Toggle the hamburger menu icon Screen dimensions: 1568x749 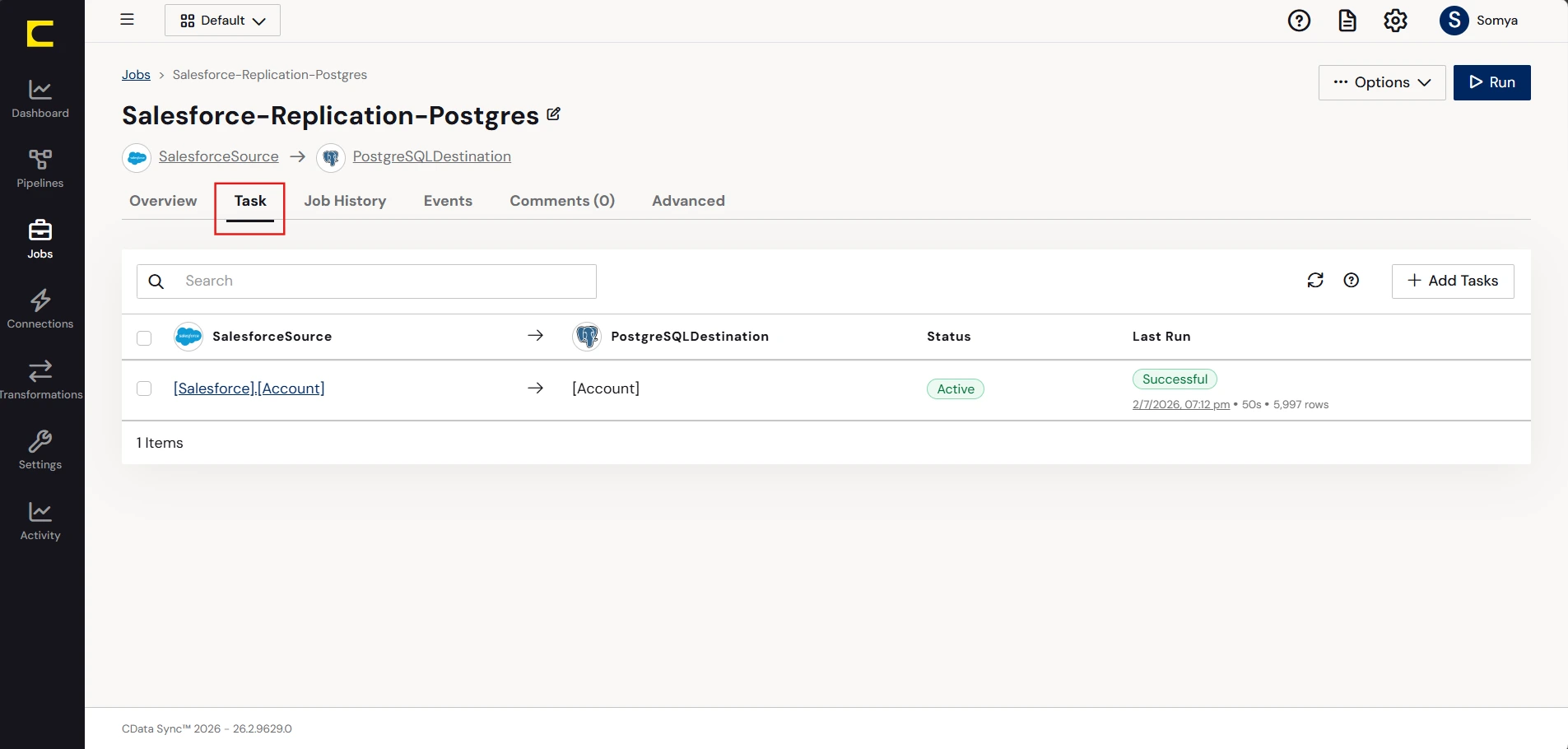pyautogui.click(x=127, y=20)
